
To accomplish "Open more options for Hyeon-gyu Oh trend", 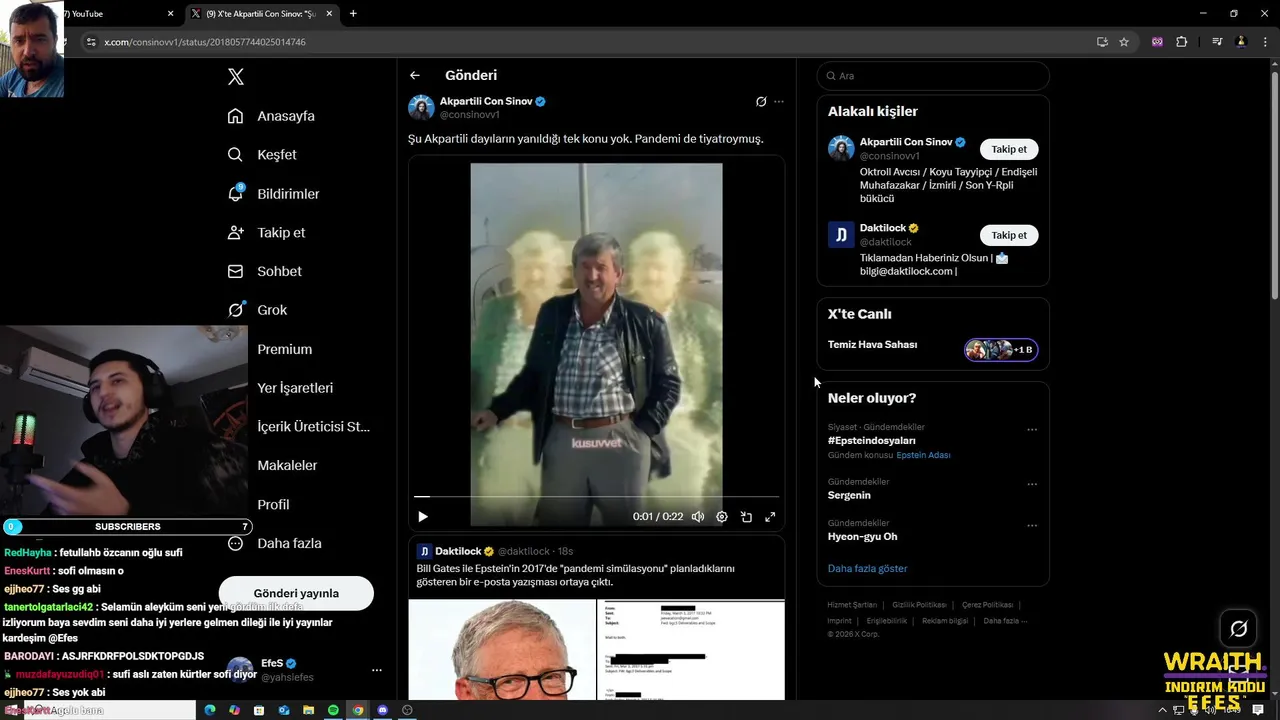I will (x=1032, y=525).
